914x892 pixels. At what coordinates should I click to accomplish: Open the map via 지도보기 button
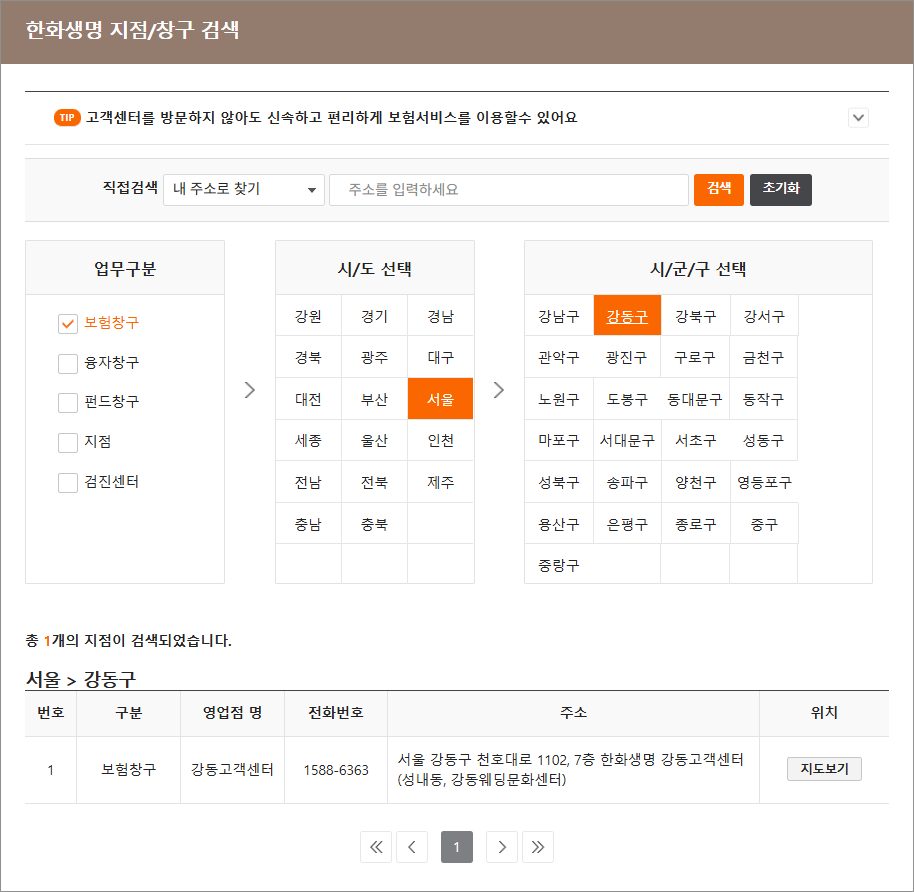[823, 769]
